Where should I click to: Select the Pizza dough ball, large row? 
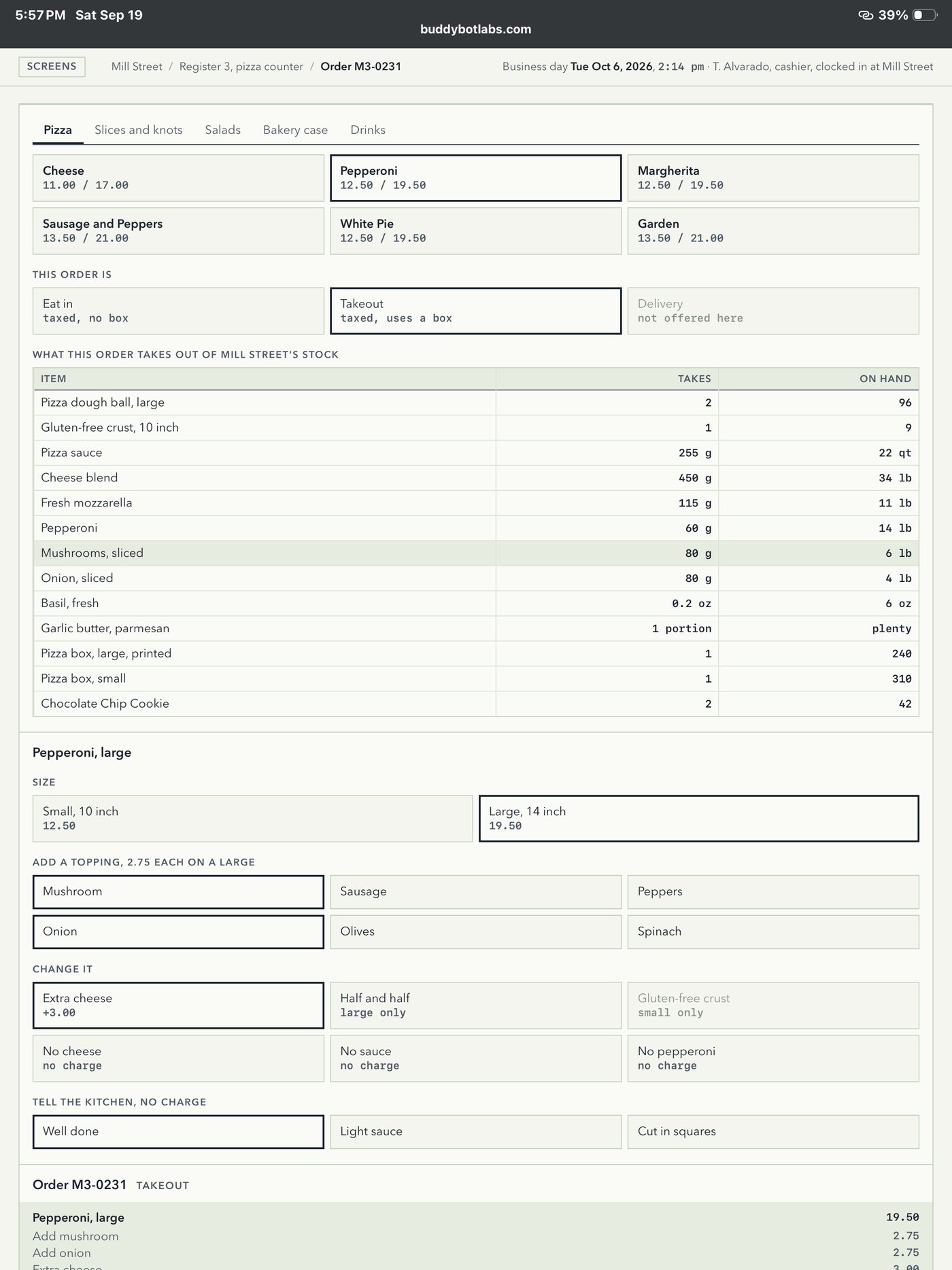[x=476, y=402]
